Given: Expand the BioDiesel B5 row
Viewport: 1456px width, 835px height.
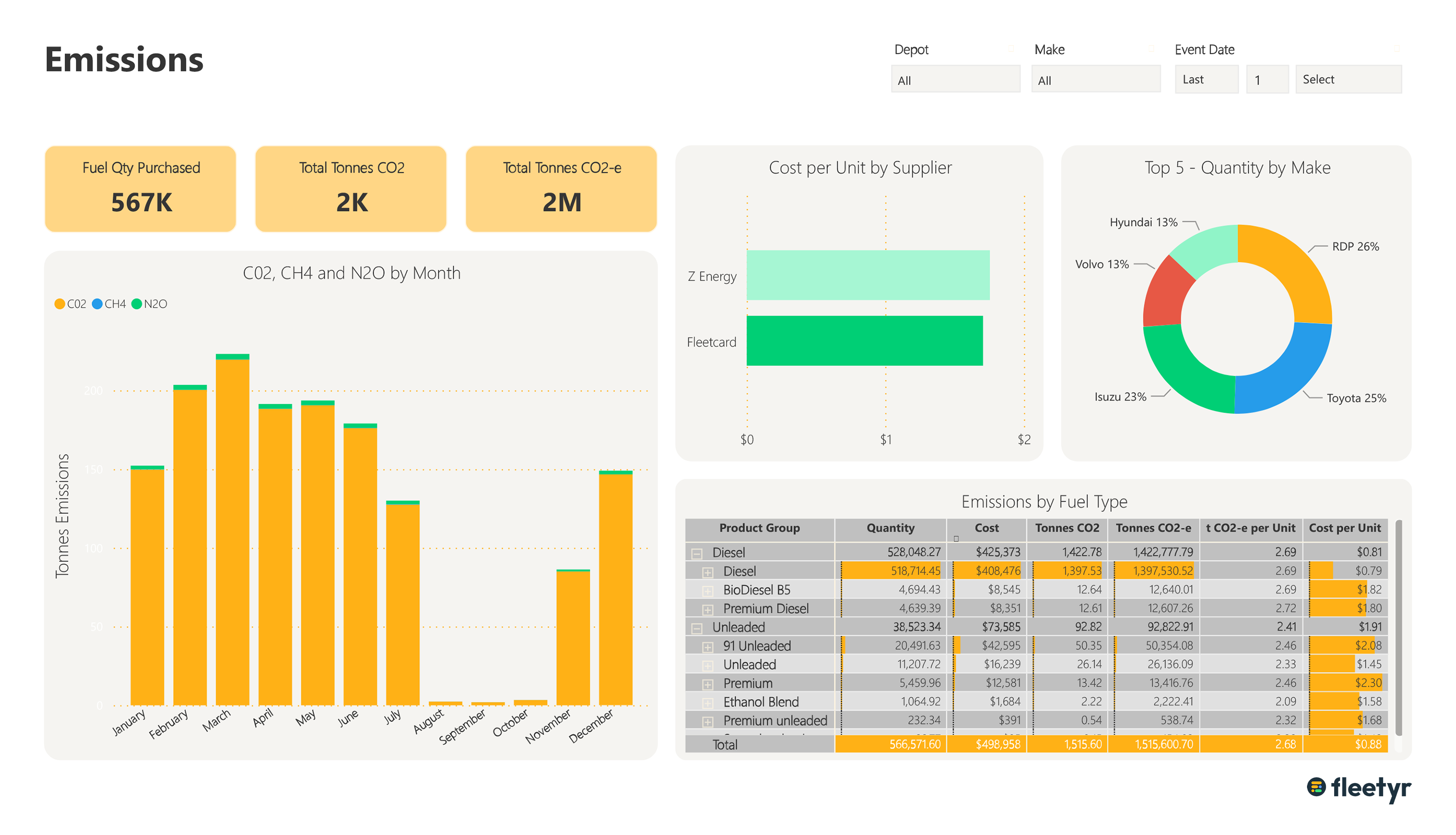Looking at the screenshot, I should [707, 590].
